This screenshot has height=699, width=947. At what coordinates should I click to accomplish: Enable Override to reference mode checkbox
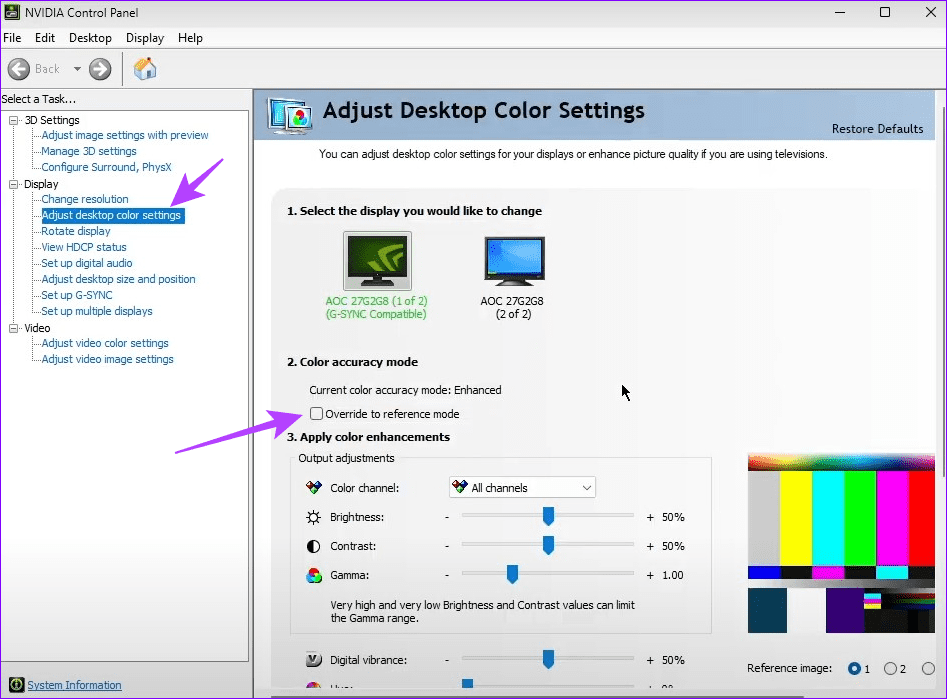pos(316,414)
